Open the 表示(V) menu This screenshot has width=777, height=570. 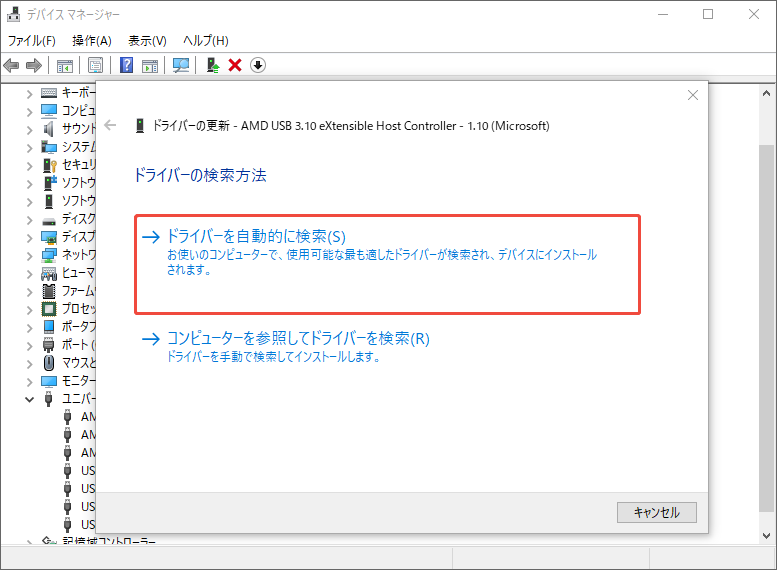[147, 41]
